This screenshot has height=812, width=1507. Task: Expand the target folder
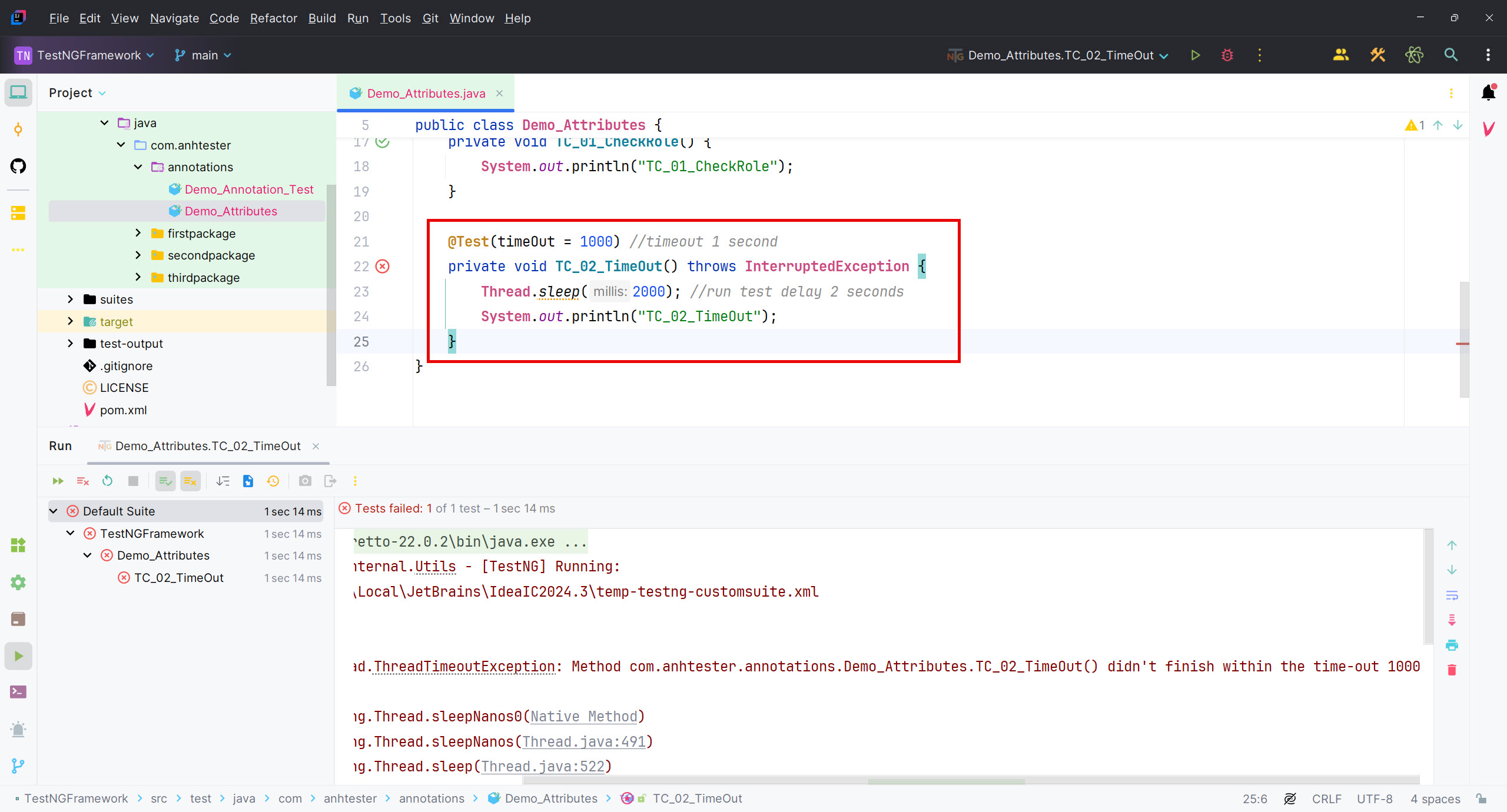coord(70,321)
